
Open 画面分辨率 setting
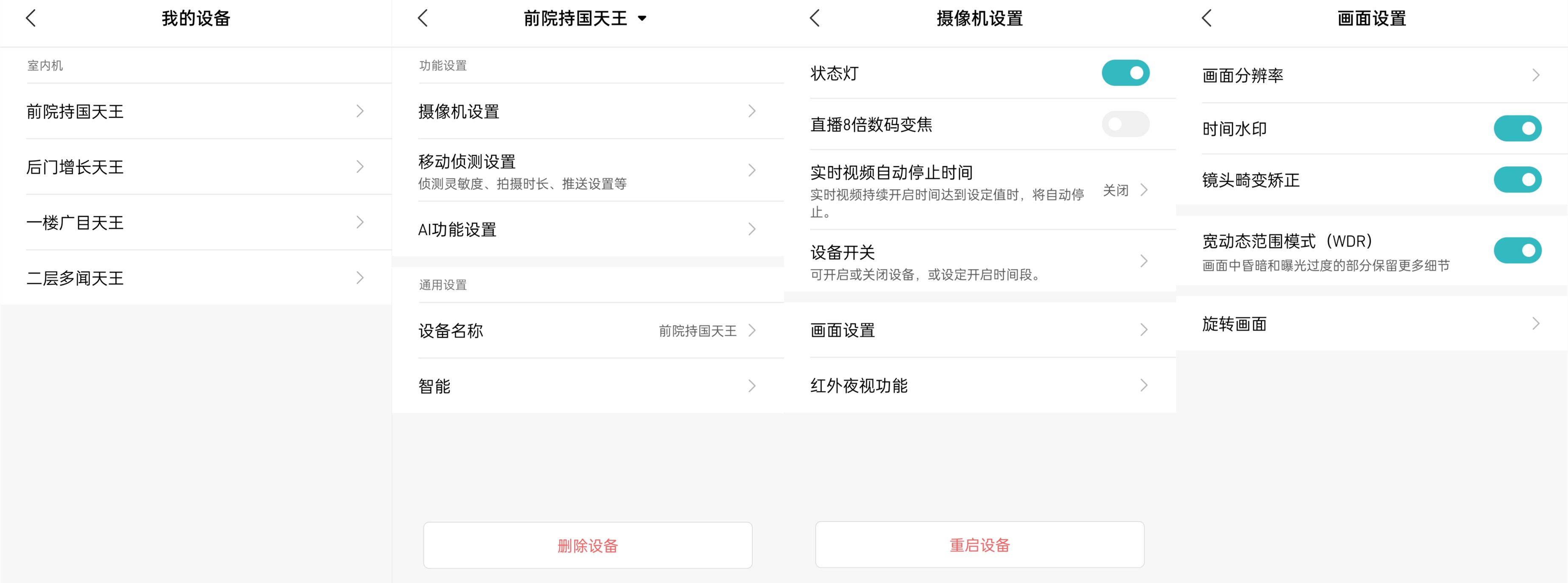pos(1372,76)
